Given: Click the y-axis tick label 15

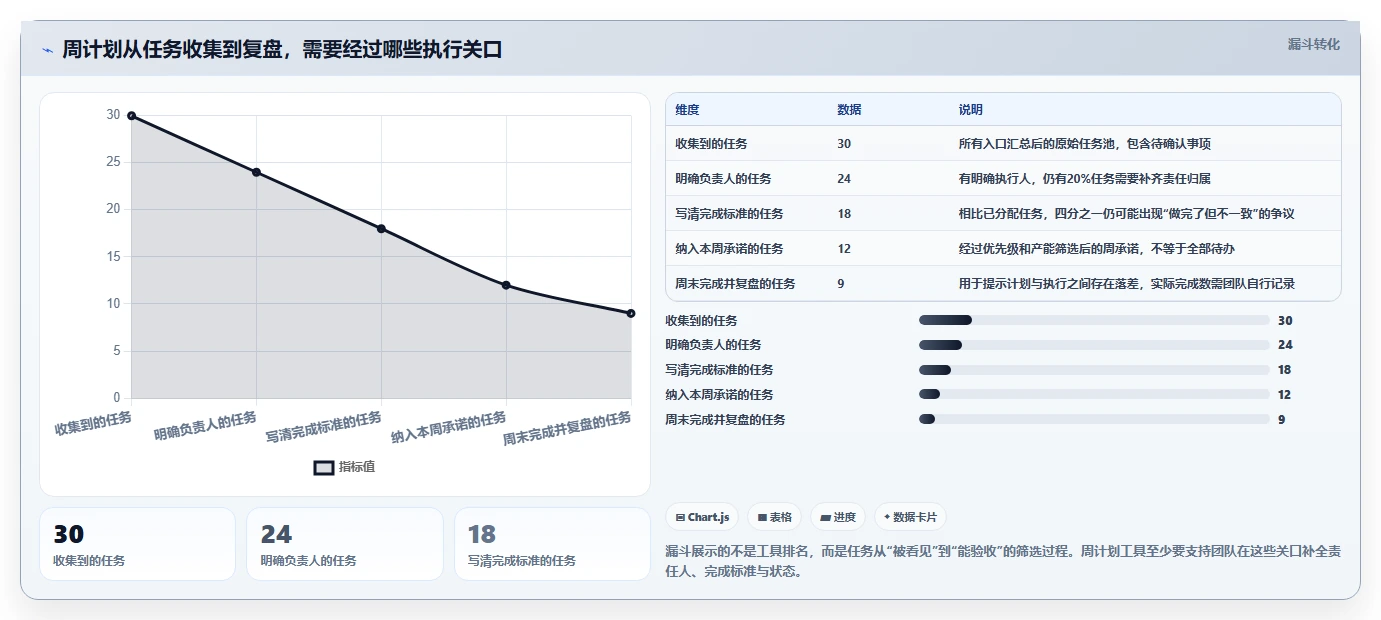Looking at the screenshot, I should pyautogui.click(x=113, y=257).
